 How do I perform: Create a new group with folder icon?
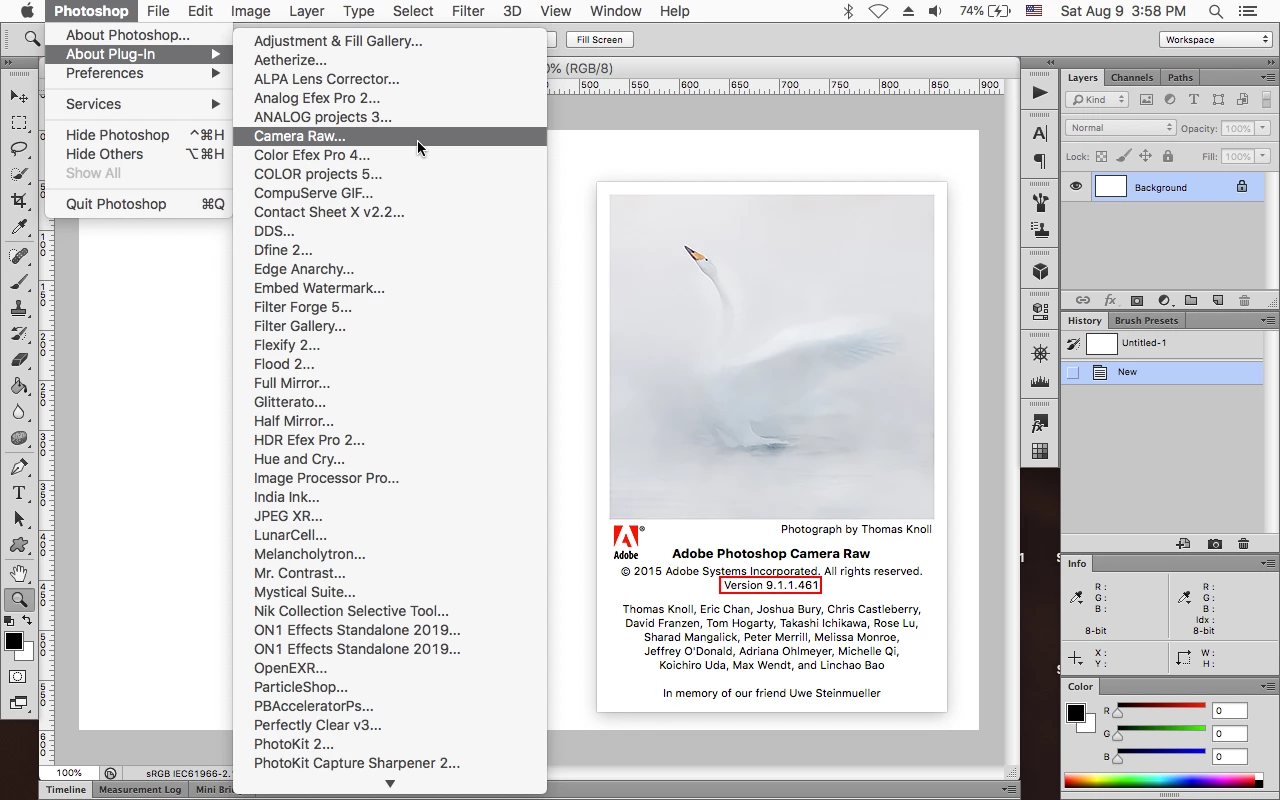(1191, 300)
